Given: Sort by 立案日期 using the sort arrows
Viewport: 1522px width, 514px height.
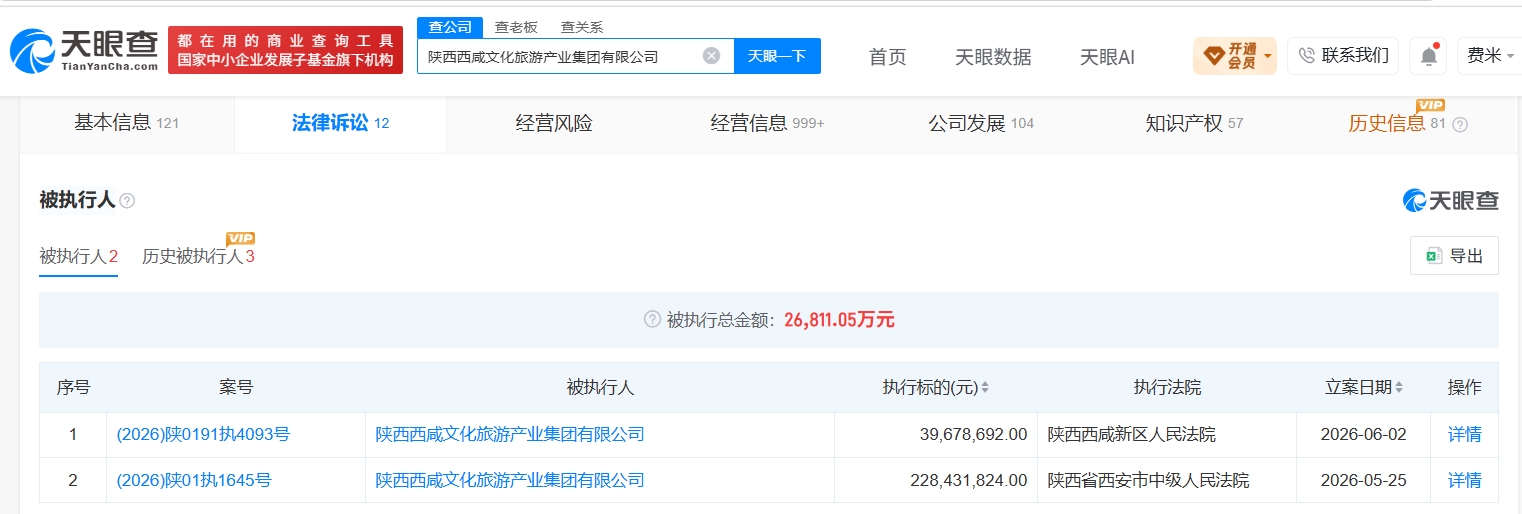Looking at the screenshot, I should [1398, 387].
